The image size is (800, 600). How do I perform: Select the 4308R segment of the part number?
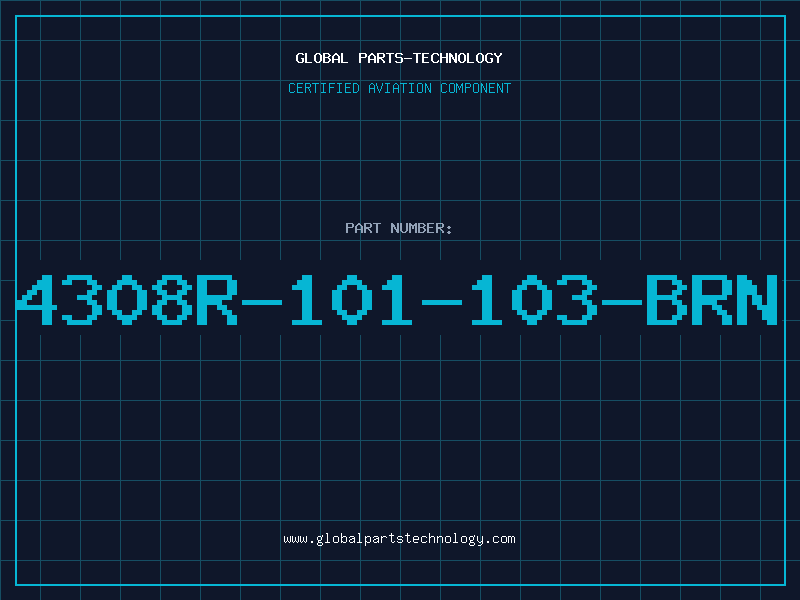click(x=127, y=300)
